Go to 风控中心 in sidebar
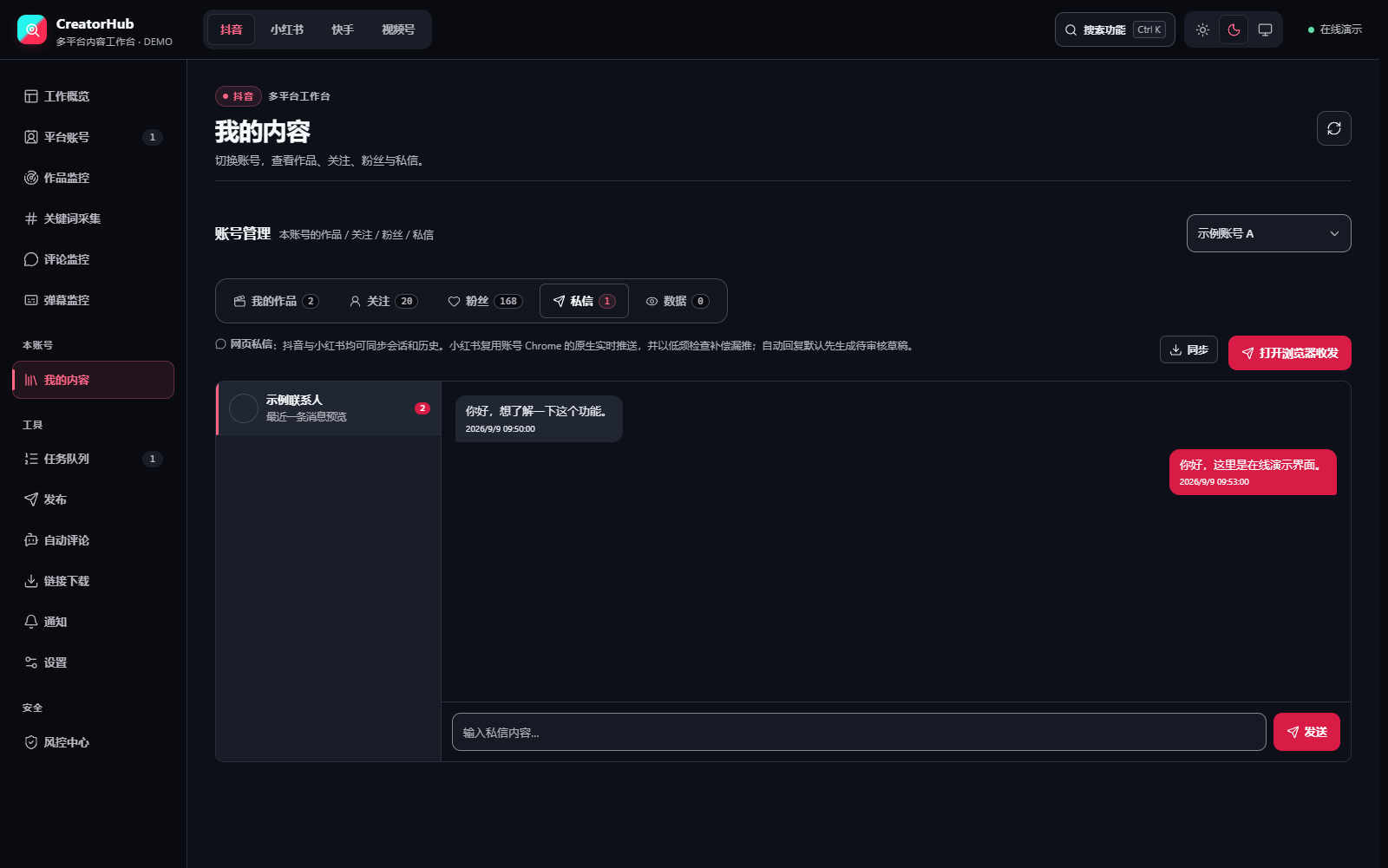The height and width of the screenshot is (868, 1388). pyautogui.click(x=93, y=742)
